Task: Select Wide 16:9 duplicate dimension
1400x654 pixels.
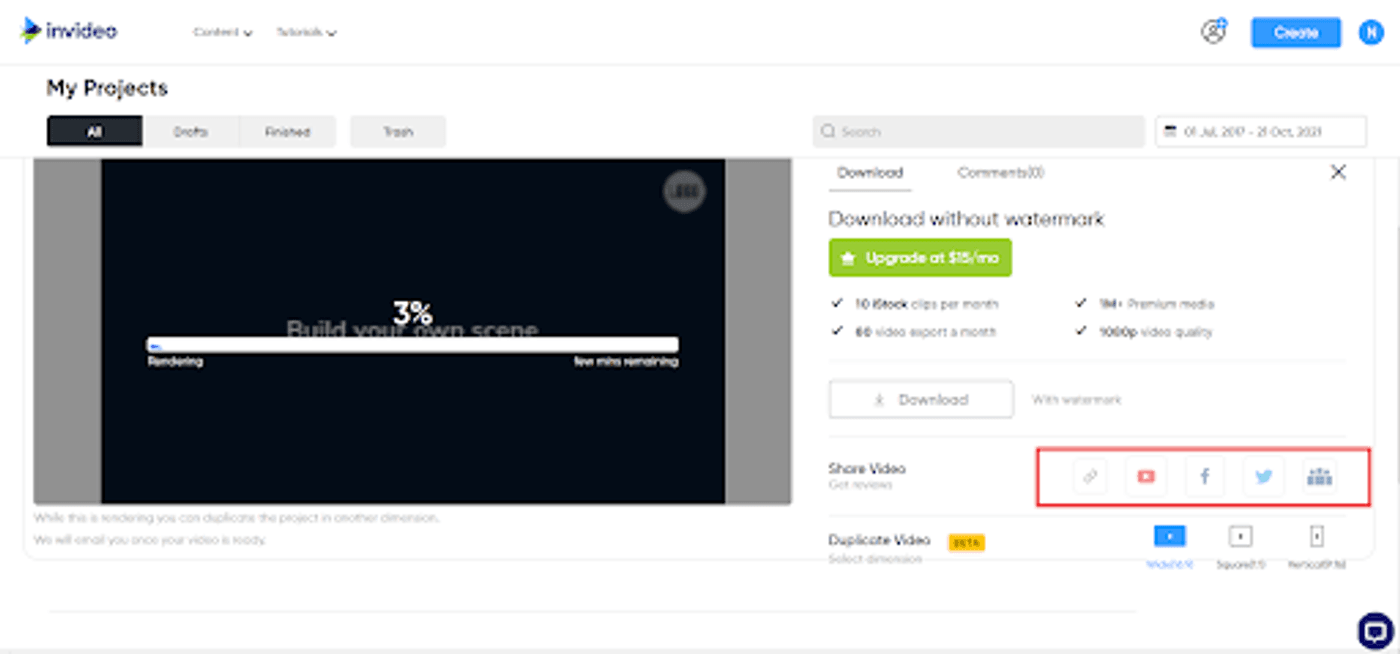Action: coord(1169,537)
